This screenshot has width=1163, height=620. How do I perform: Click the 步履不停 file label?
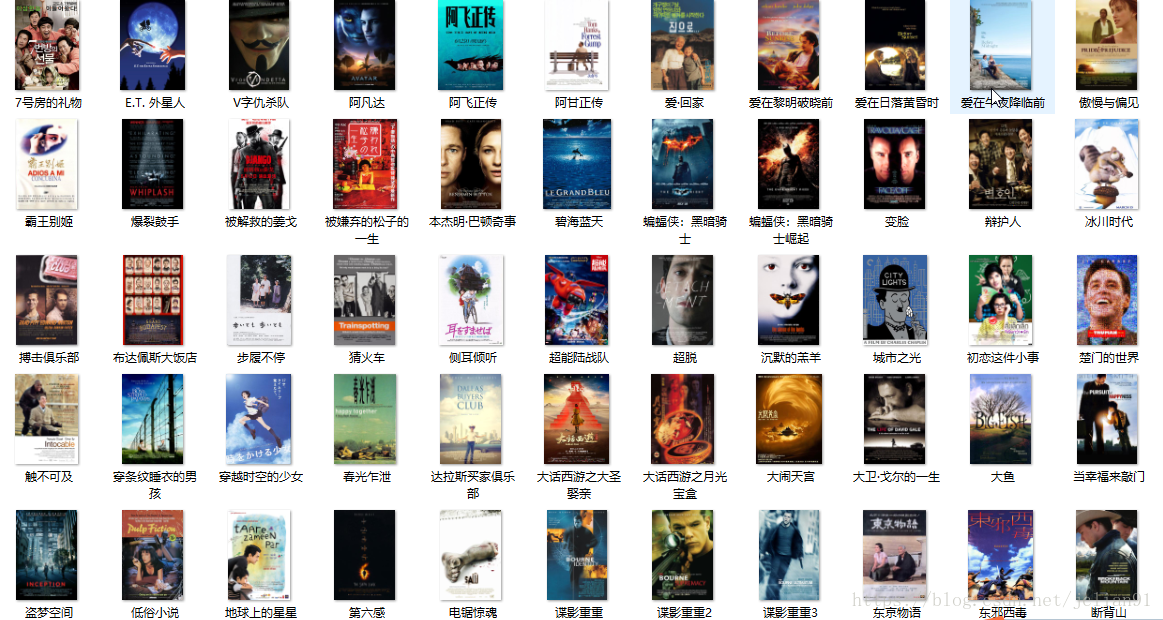click(261, 357)
